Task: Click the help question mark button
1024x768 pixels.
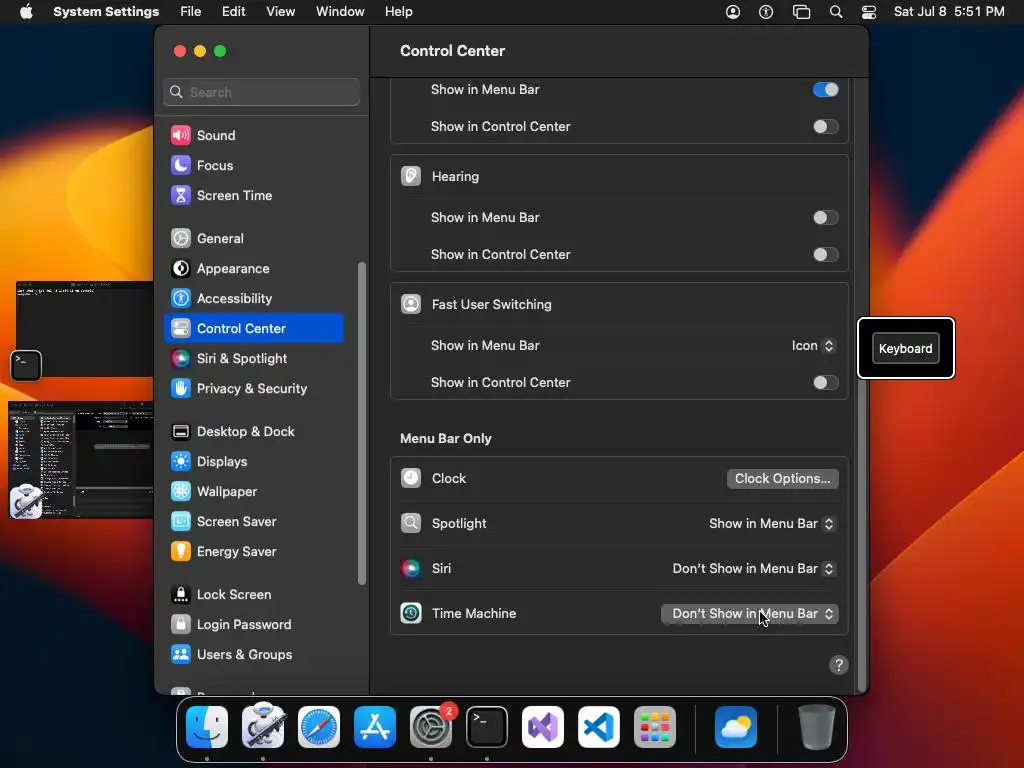Action: [x=839, y=665]
